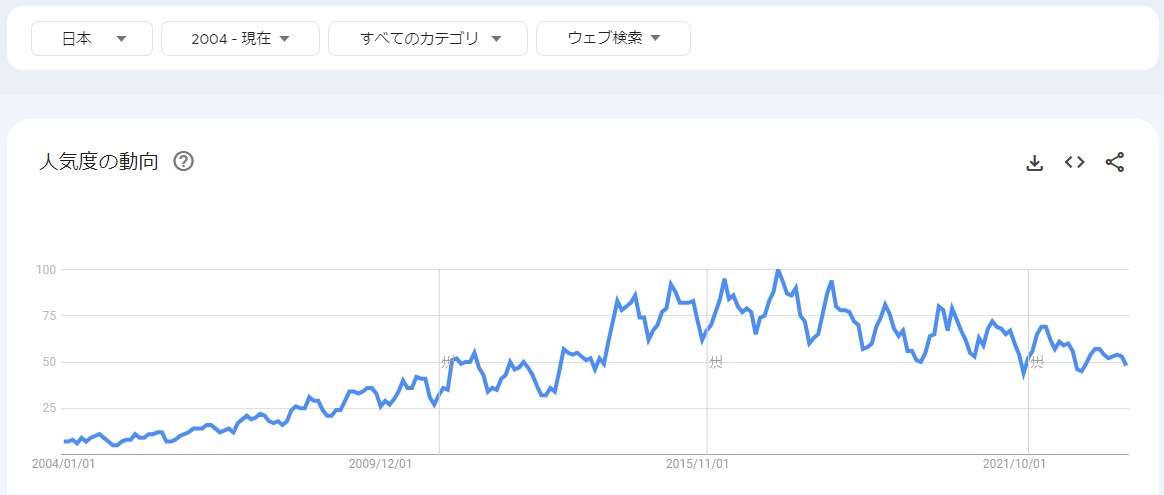
Task: Click the 2015/11/01 x-axis label
Action: (698, 464)
